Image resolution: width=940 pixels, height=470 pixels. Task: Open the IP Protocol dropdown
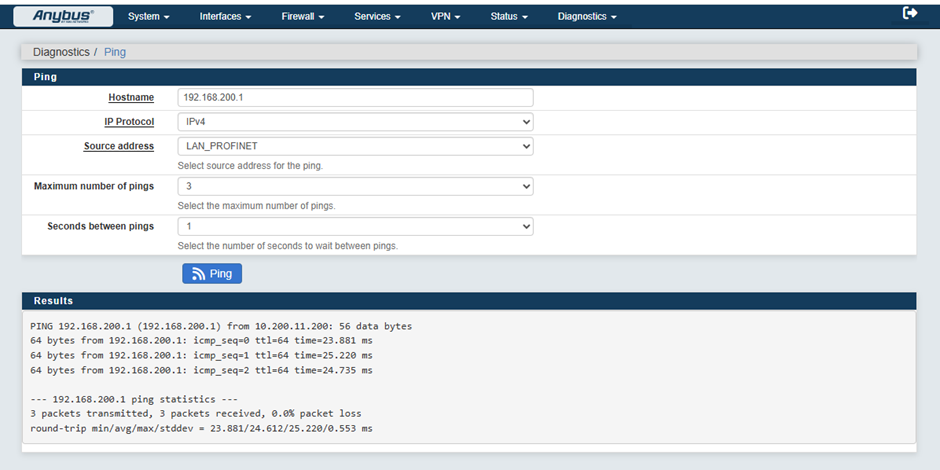pyautogui.click(x=355, y=122)
